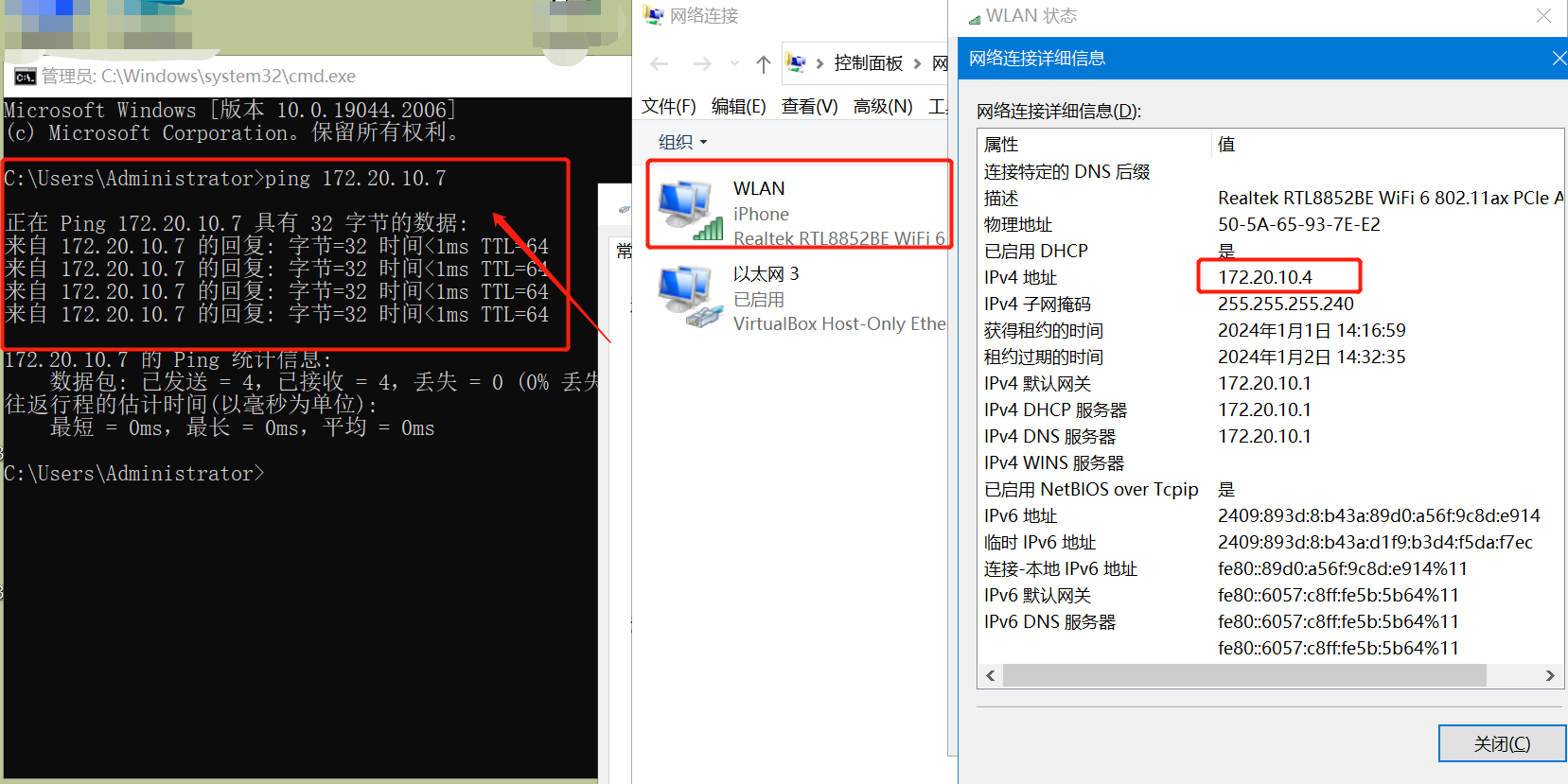1568x784 pixels.
Task: Go up one folder level
Action: coord(764,63)
